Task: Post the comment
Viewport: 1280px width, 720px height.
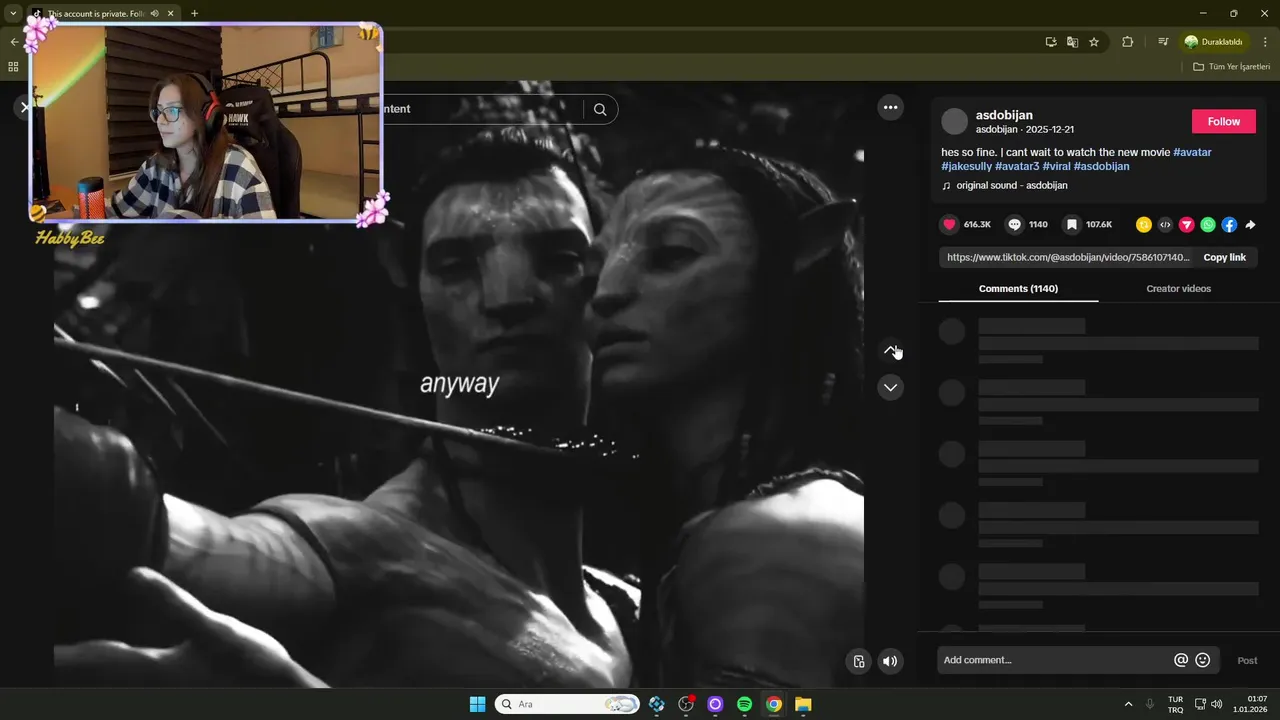Action: pos(1247,660)
